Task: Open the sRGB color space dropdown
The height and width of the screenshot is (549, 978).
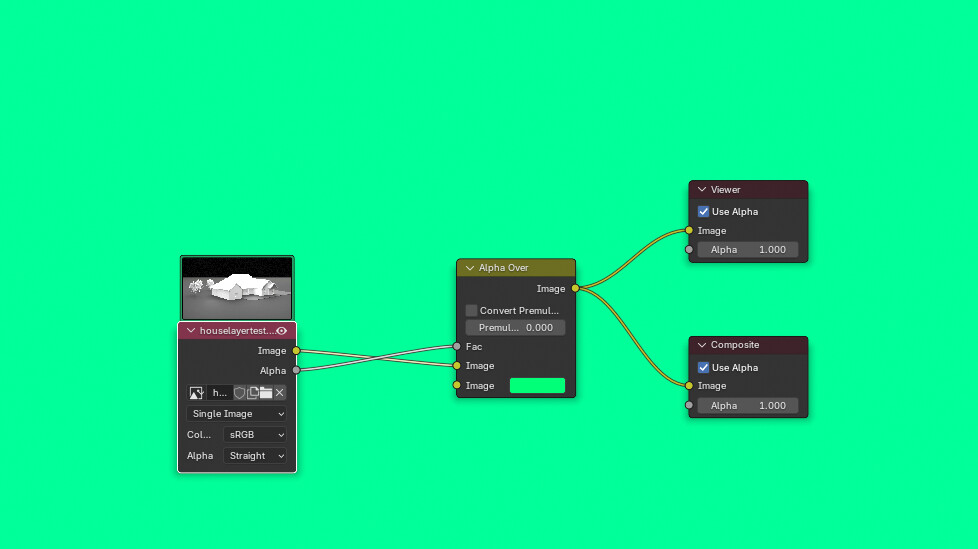Action: point(255,435)
